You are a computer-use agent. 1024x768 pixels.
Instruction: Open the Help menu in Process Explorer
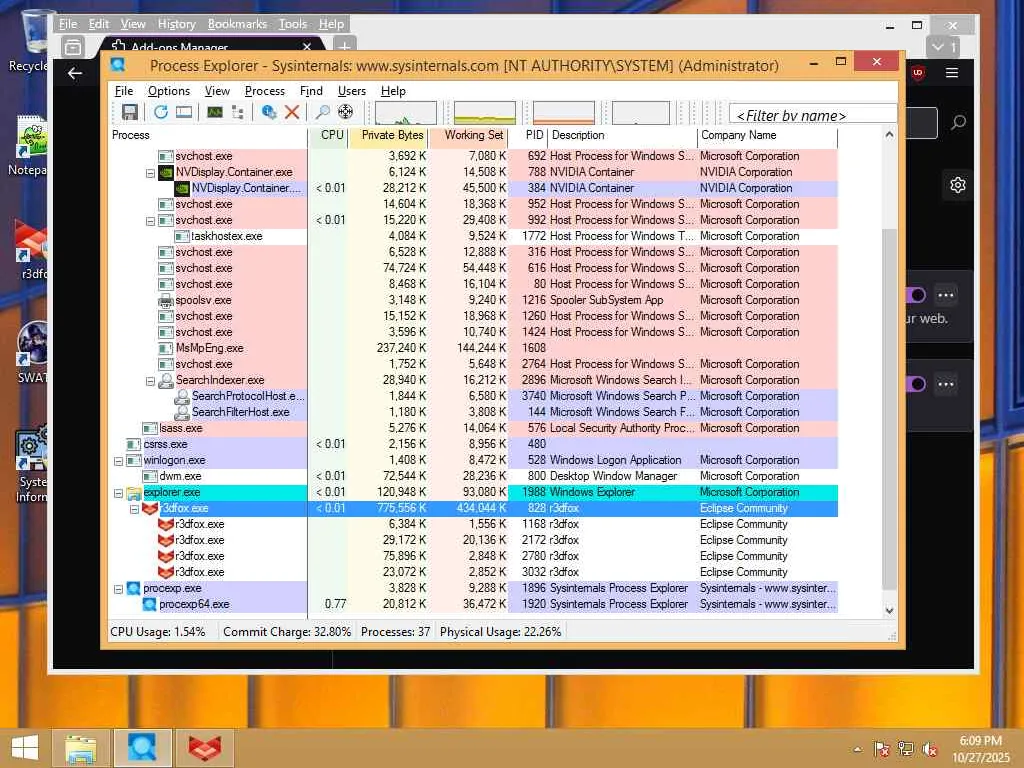(393, 91)
